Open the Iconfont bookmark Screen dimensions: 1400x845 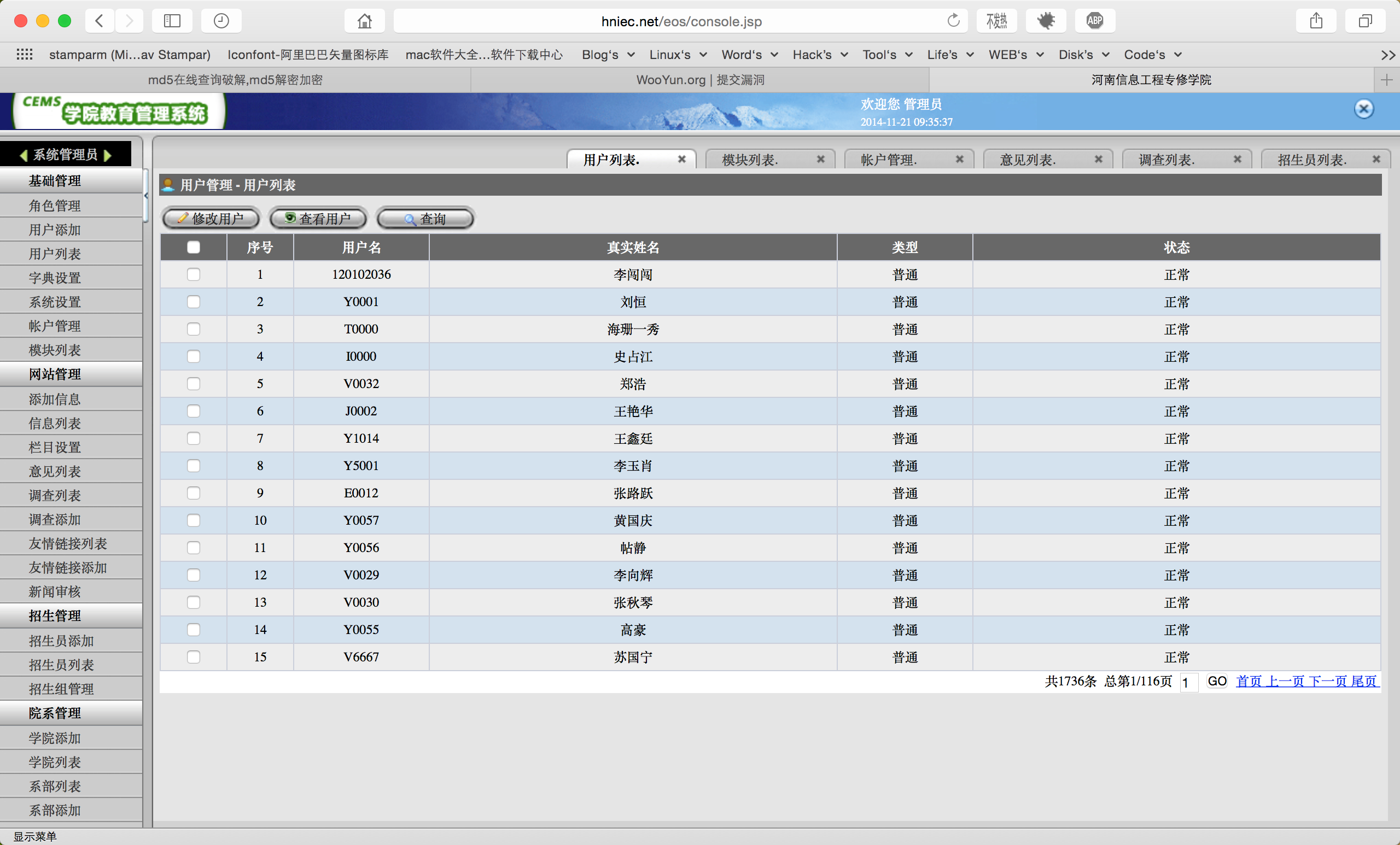click(308, 55)
